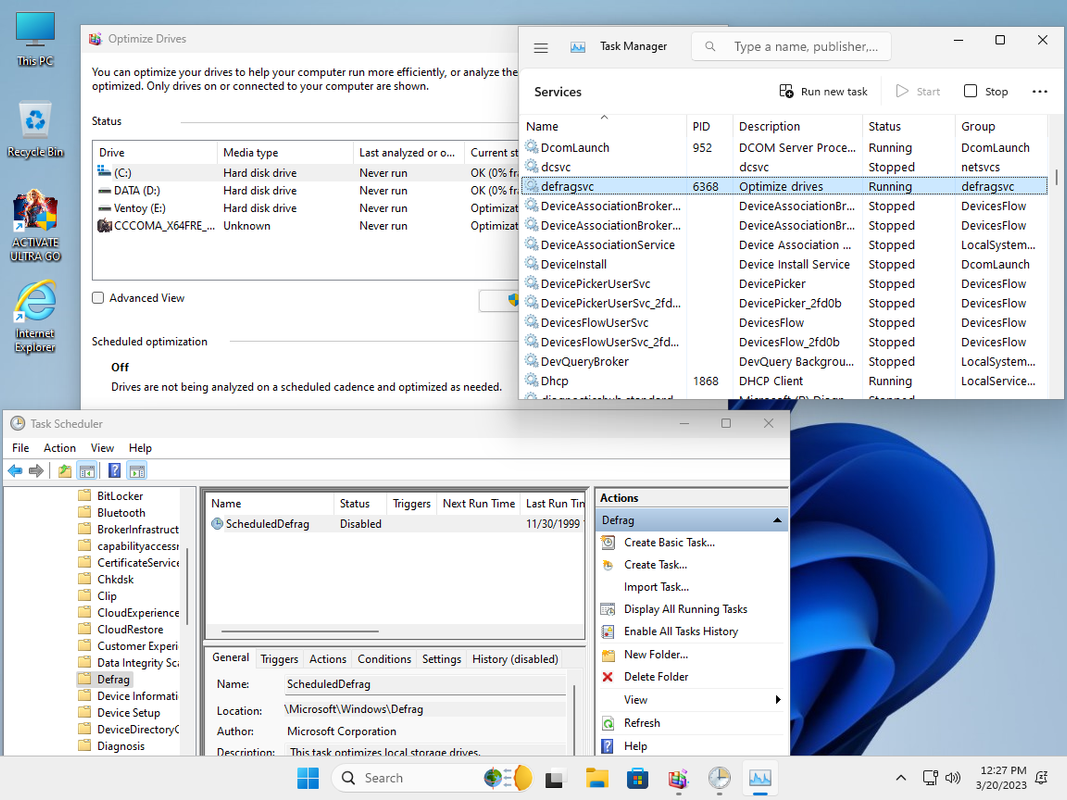Select the DcomLaunch service row
Screen dimensions: 1067x800
click(785, 148)
